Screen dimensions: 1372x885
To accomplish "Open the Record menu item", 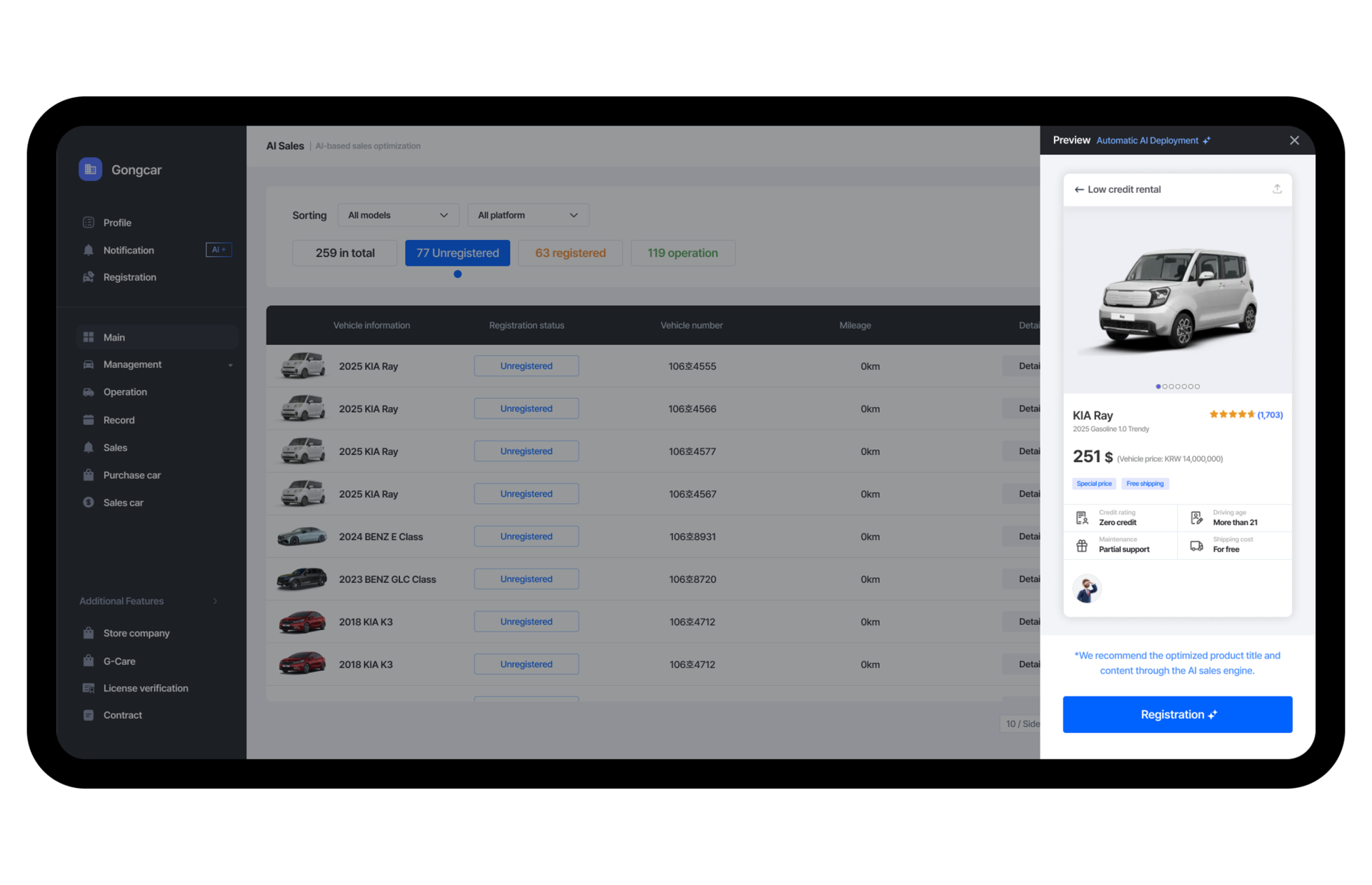I will (x=119, y=420).
